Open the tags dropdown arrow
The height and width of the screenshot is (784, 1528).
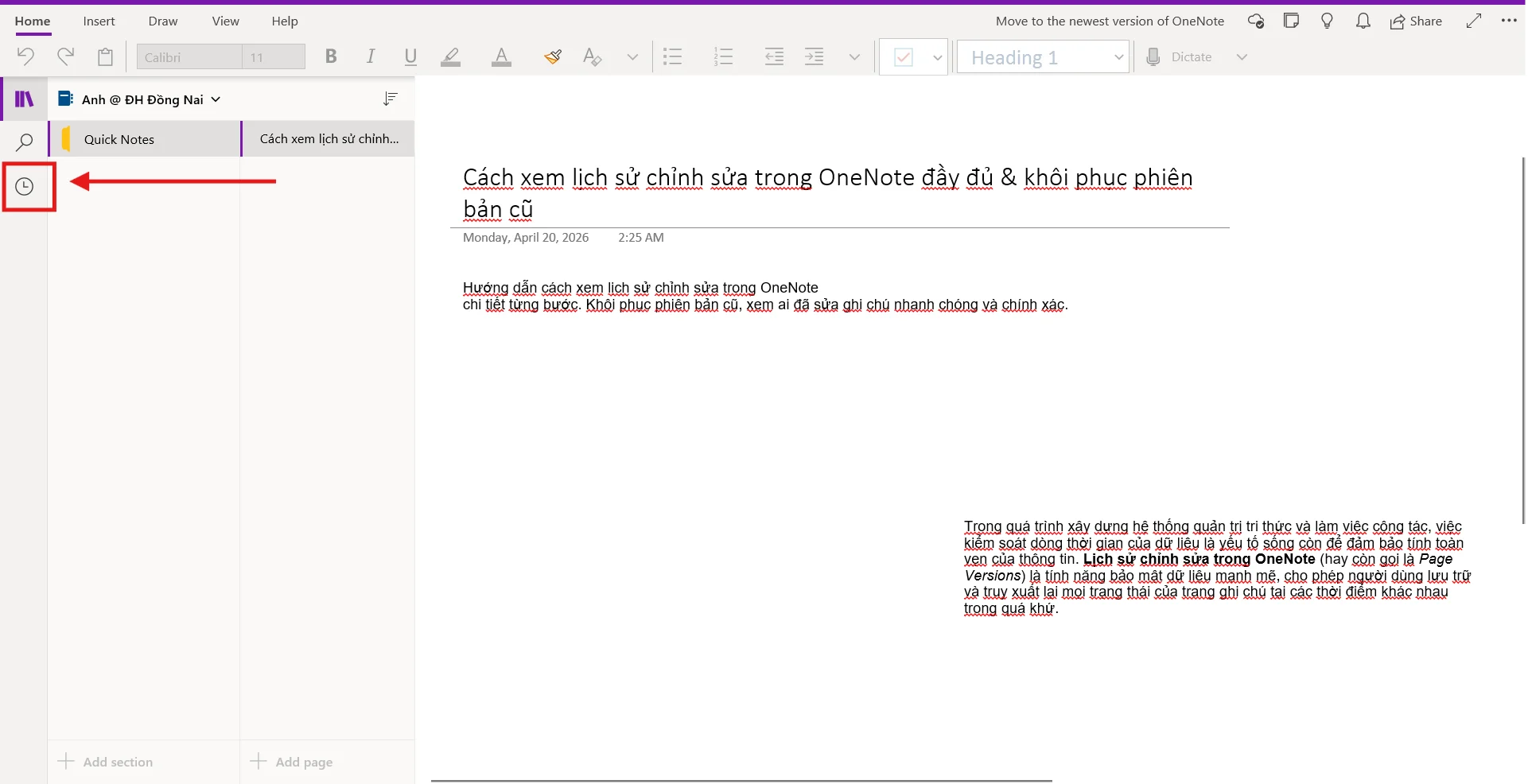[x=937, y=57]
